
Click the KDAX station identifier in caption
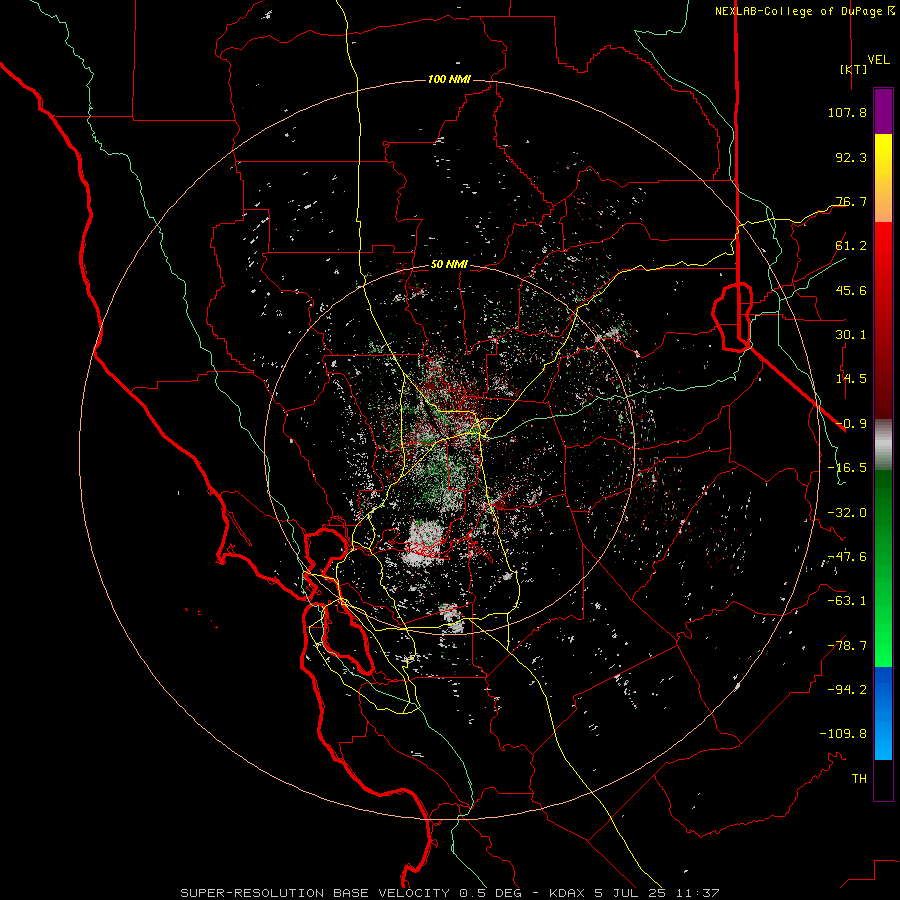[x=568, y=893]
